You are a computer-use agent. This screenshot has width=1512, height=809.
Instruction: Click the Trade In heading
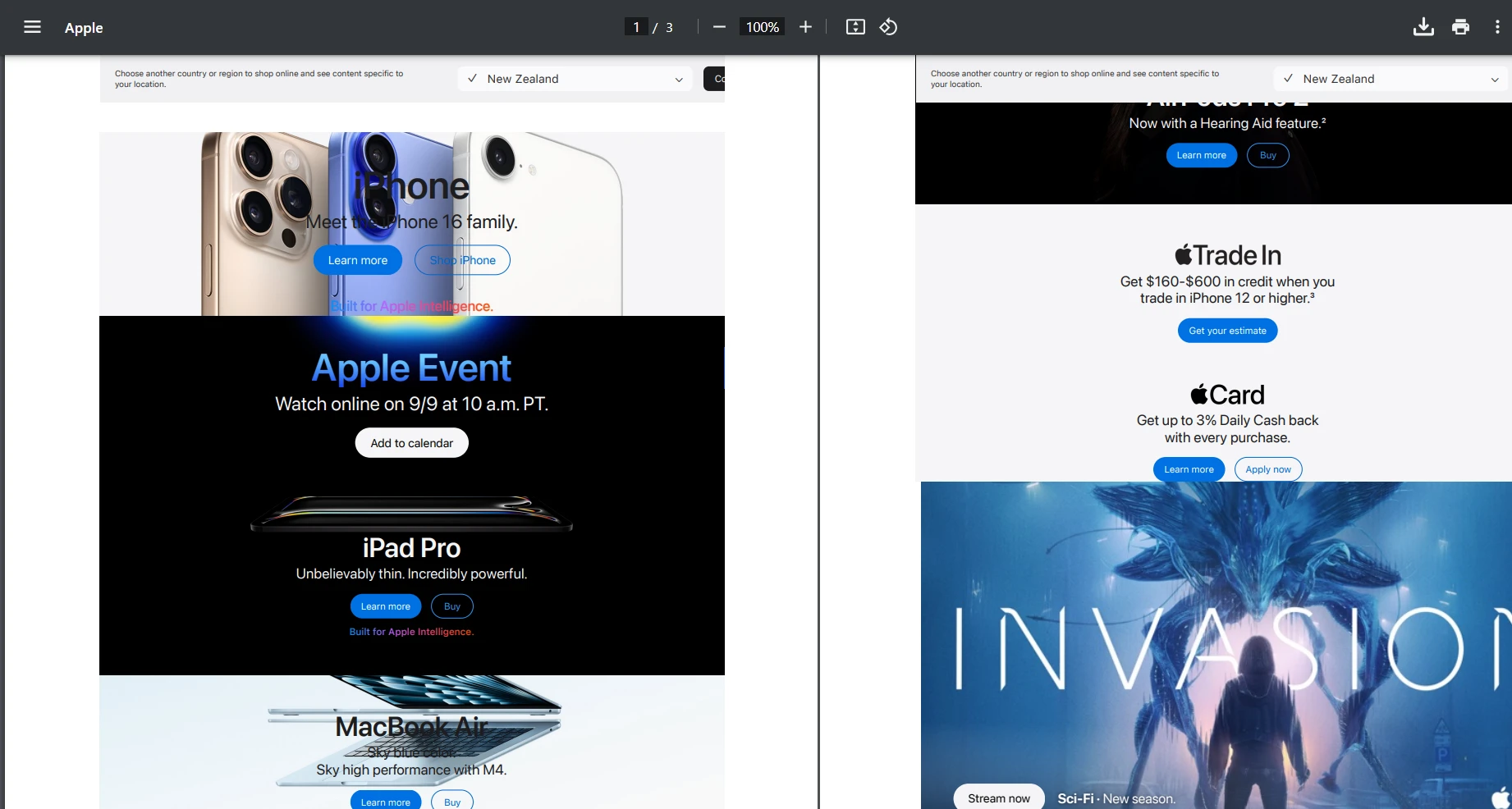coord(1228,255)
